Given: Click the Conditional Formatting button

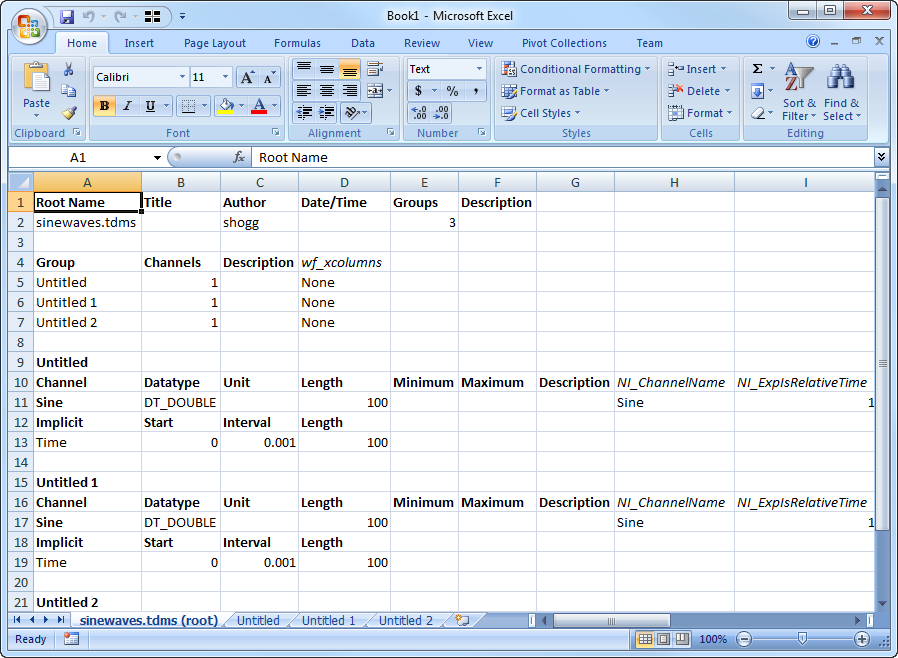Looking at the screenshot, I should point(576,69).
